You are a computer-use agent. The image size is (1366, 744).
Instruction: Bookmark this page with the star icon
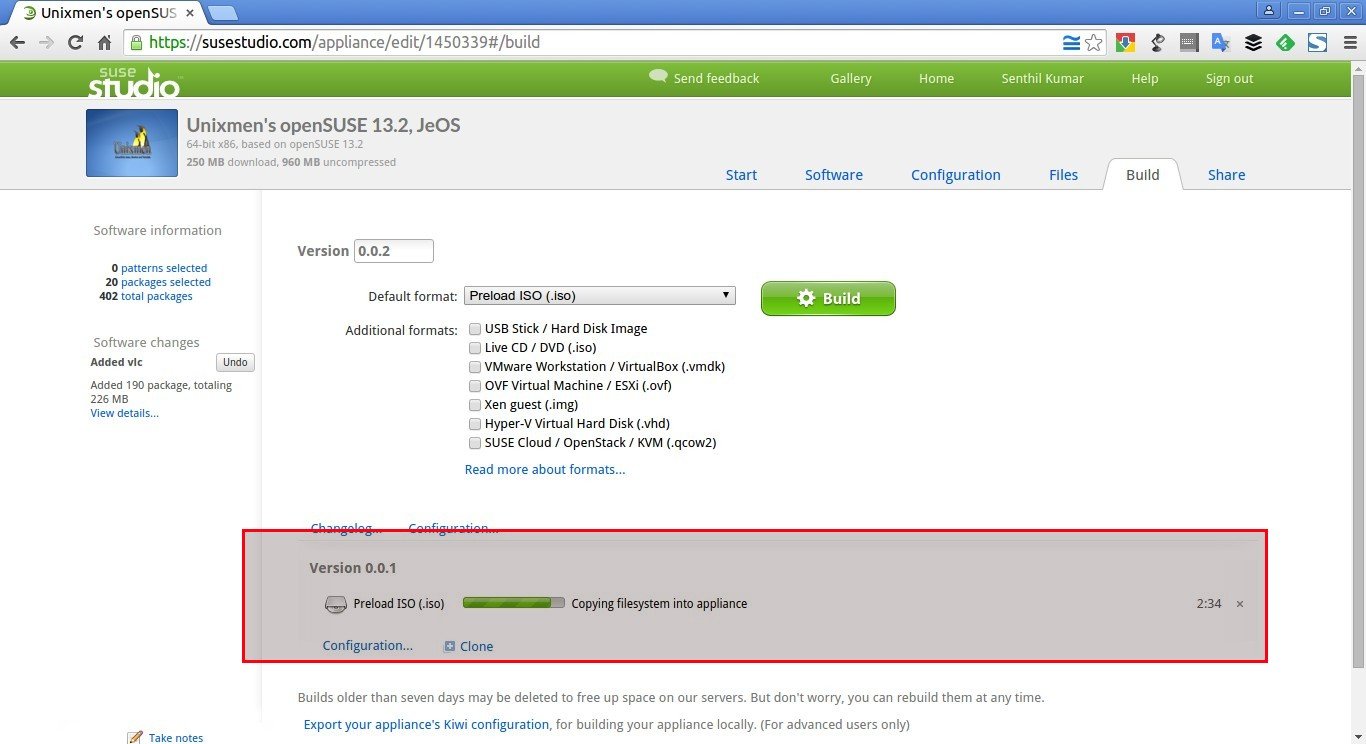point(1094,43)
